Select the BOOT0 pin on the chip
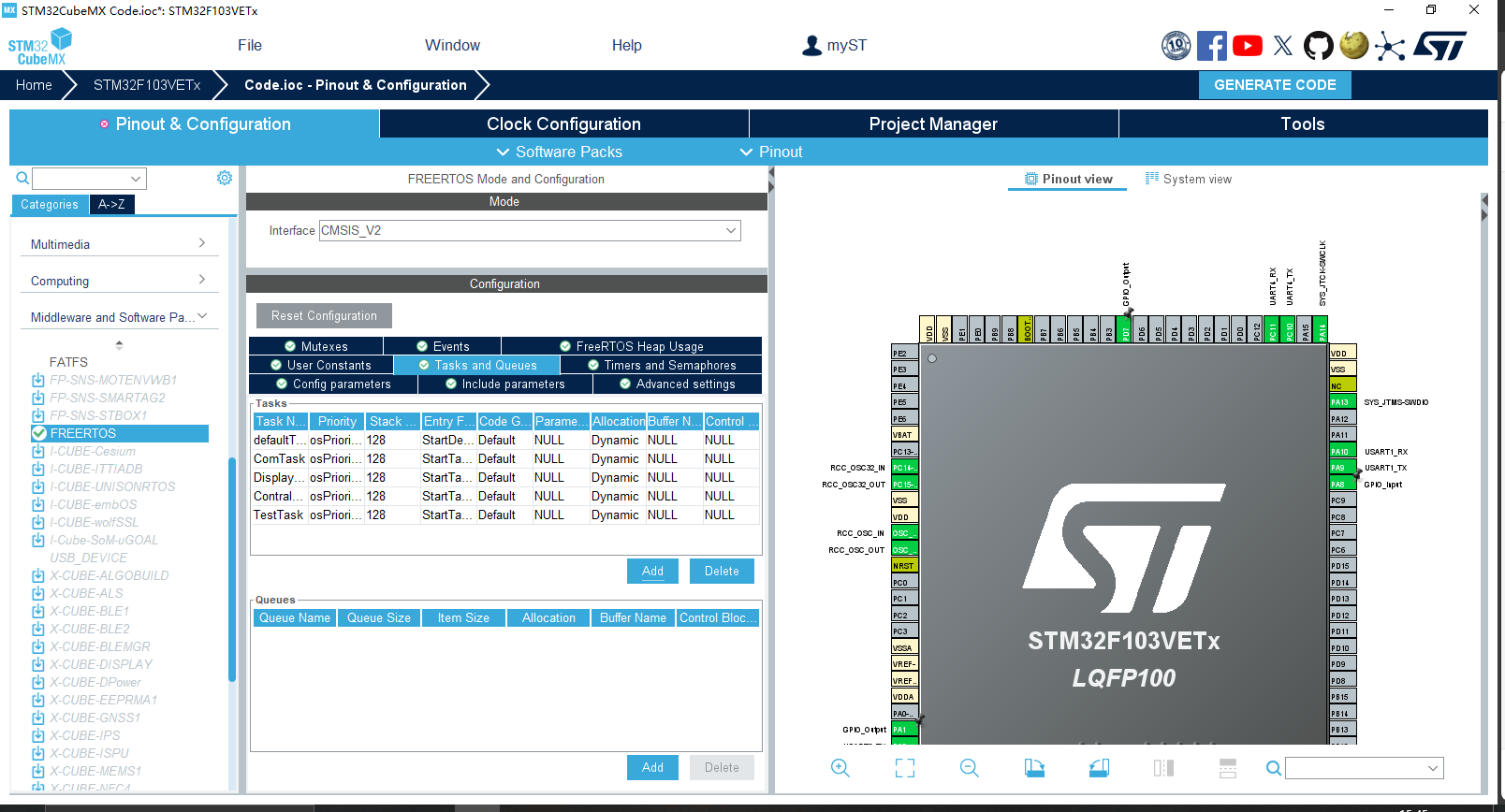1505x812 pixels. 1026,329
